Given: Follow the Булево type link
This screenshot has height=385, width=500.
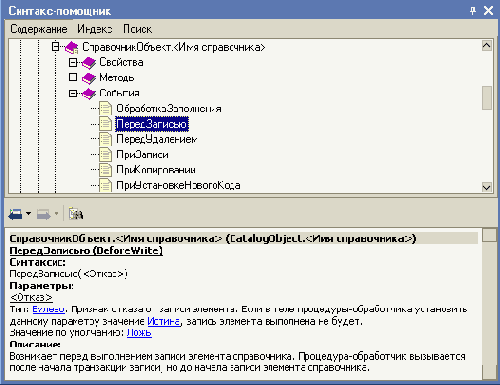Looking at the screenshot, I should 48,310.
